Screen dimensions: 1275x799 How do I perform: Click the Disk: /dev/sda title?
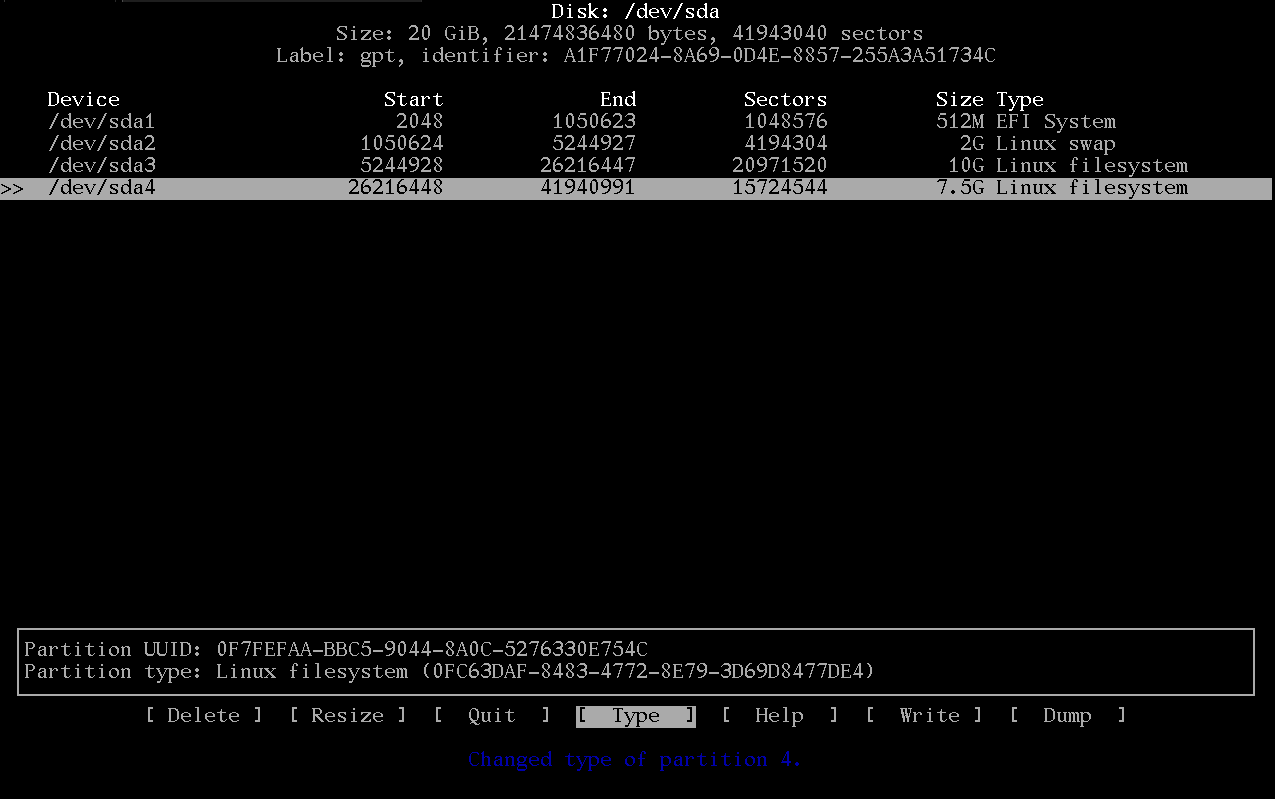635,12
